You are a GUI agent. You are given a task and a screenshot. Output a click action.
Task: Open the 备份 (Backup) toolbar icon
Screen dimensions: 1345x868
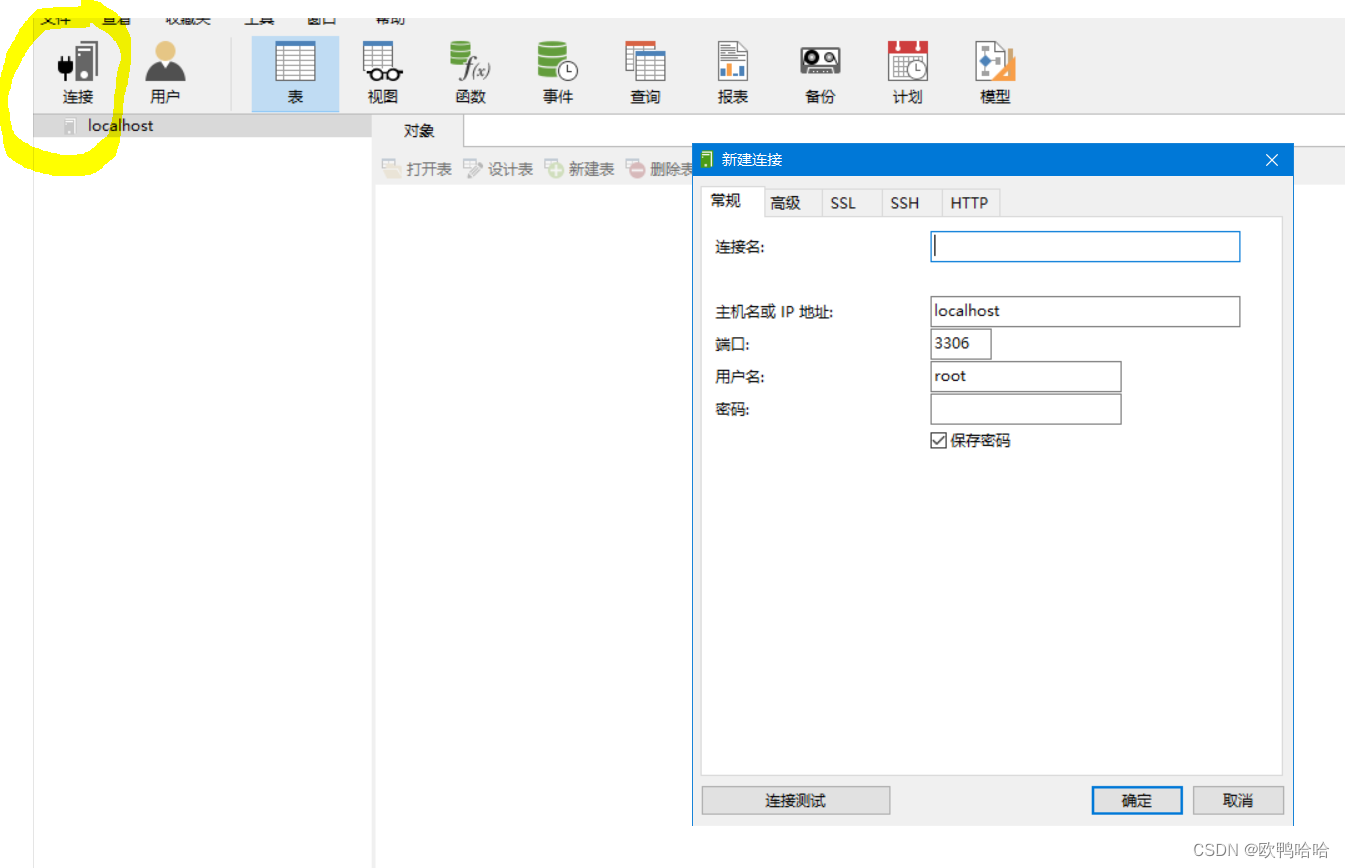click(820, 73)
